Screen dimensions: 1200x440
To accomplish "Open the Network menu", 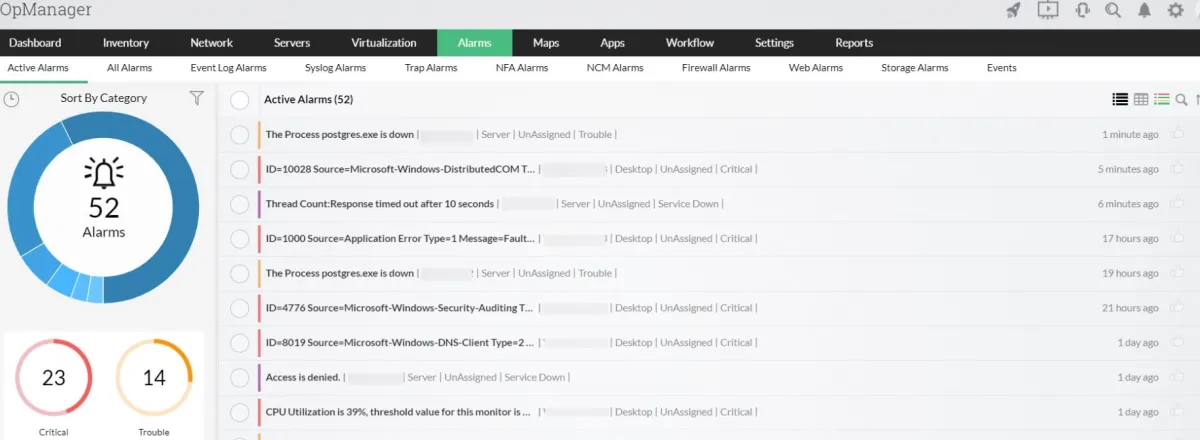I will (x=212, y=43).
